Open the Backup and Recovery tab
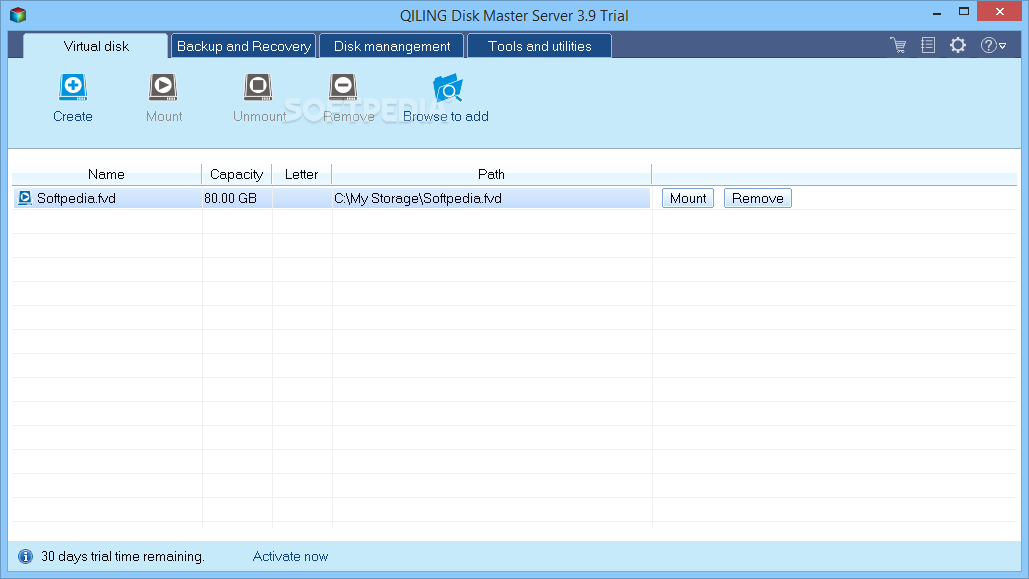Screen dimensions: 1029x579 pos(243,46)
